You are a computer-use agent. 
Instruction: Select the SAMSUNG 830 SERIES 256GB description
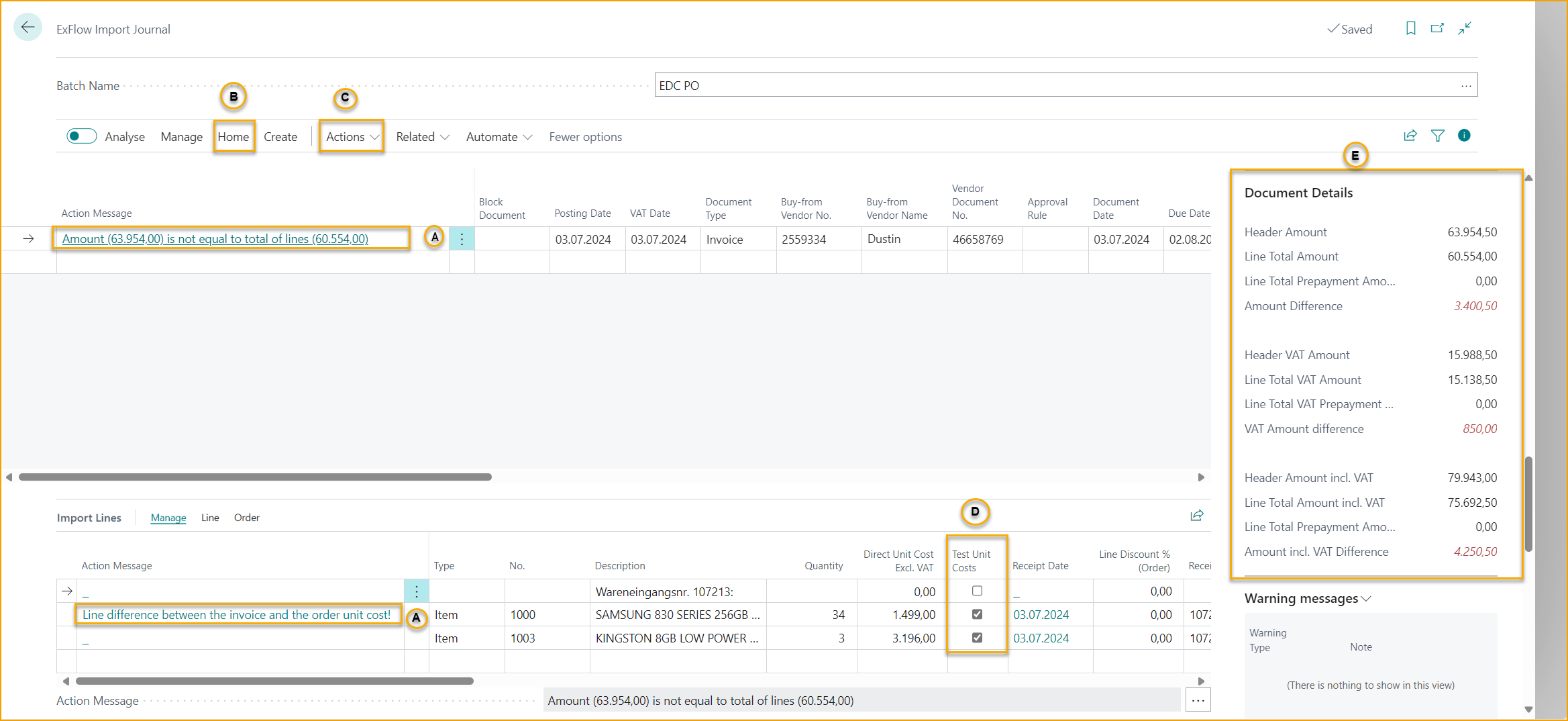coord(678,615)
